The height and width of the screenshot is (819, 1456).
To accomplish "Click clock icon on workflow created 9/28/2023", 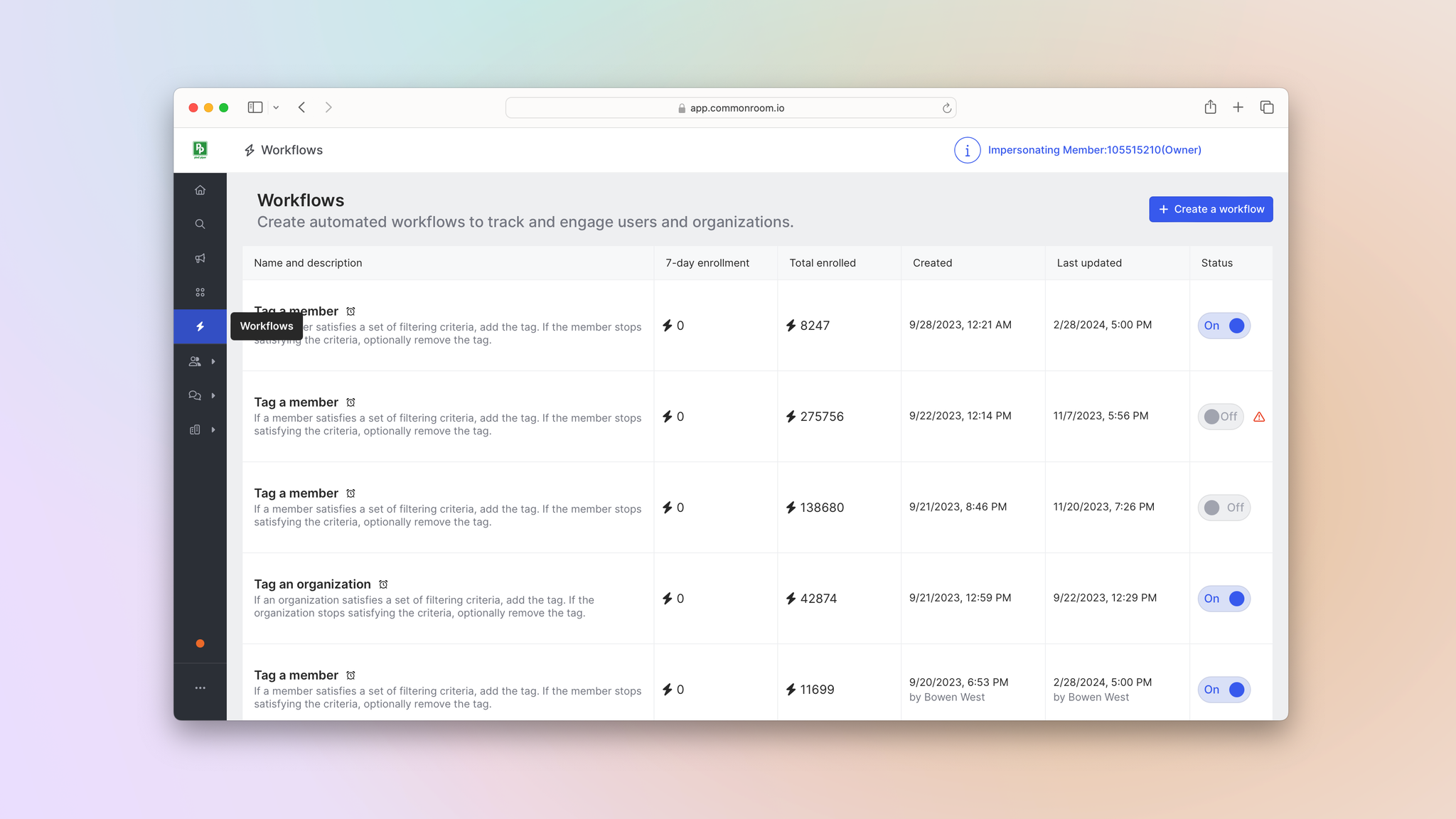I will (350, 311).
